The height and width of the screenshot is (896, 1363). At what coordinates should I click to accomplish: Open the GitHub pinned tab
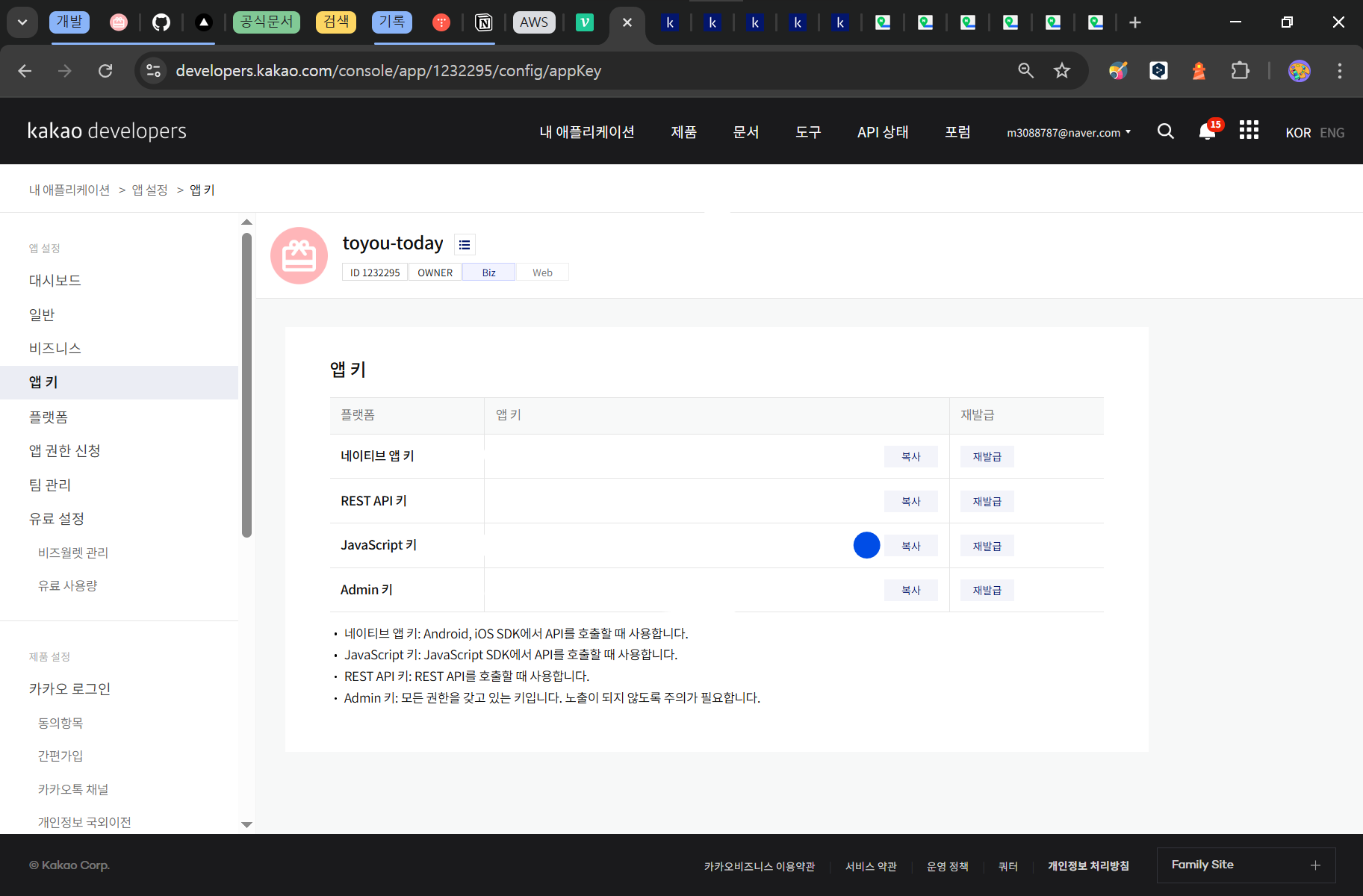coord(161,22)
